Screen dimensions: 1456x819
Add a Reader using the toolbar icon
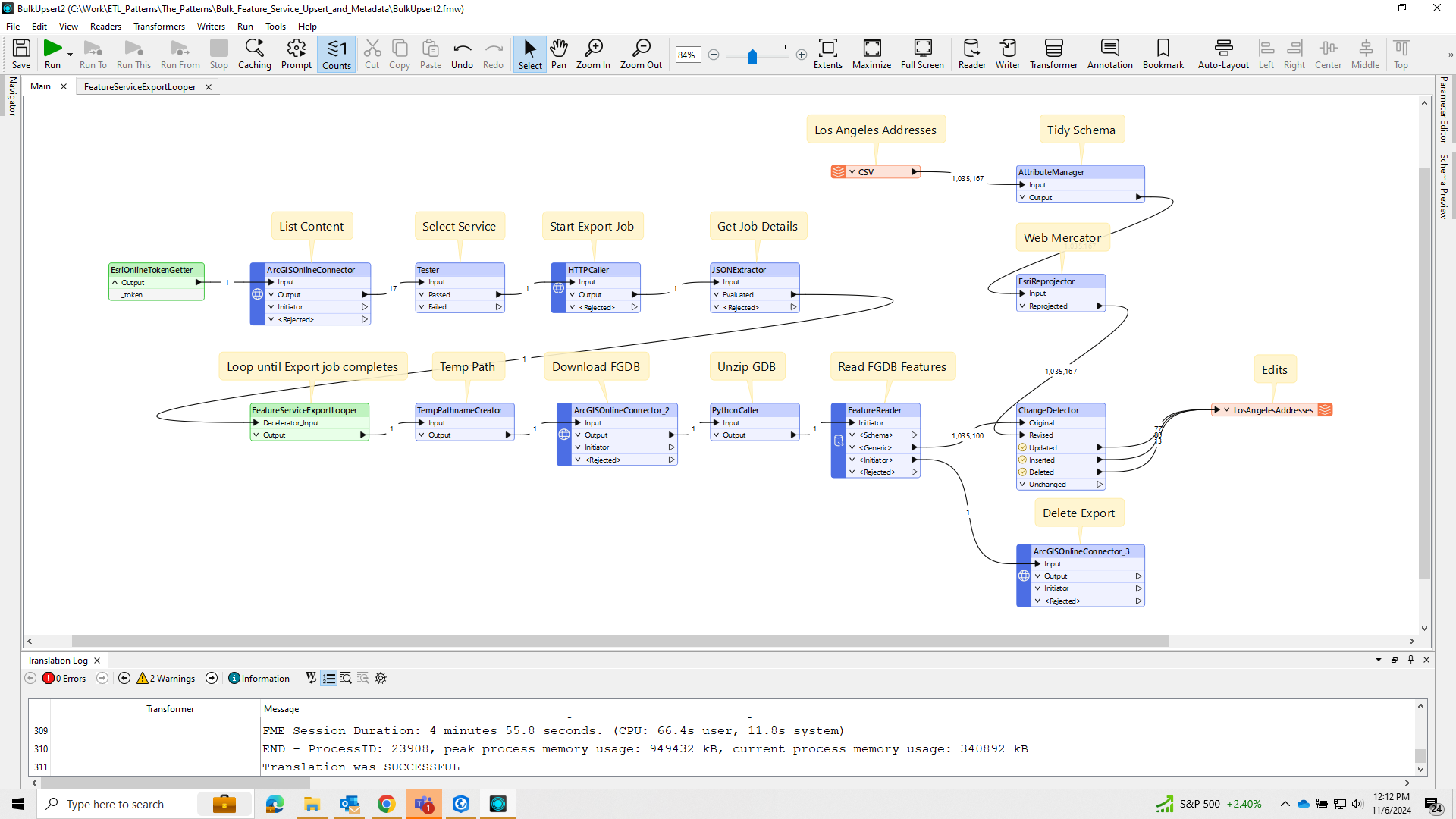[971, 54]
